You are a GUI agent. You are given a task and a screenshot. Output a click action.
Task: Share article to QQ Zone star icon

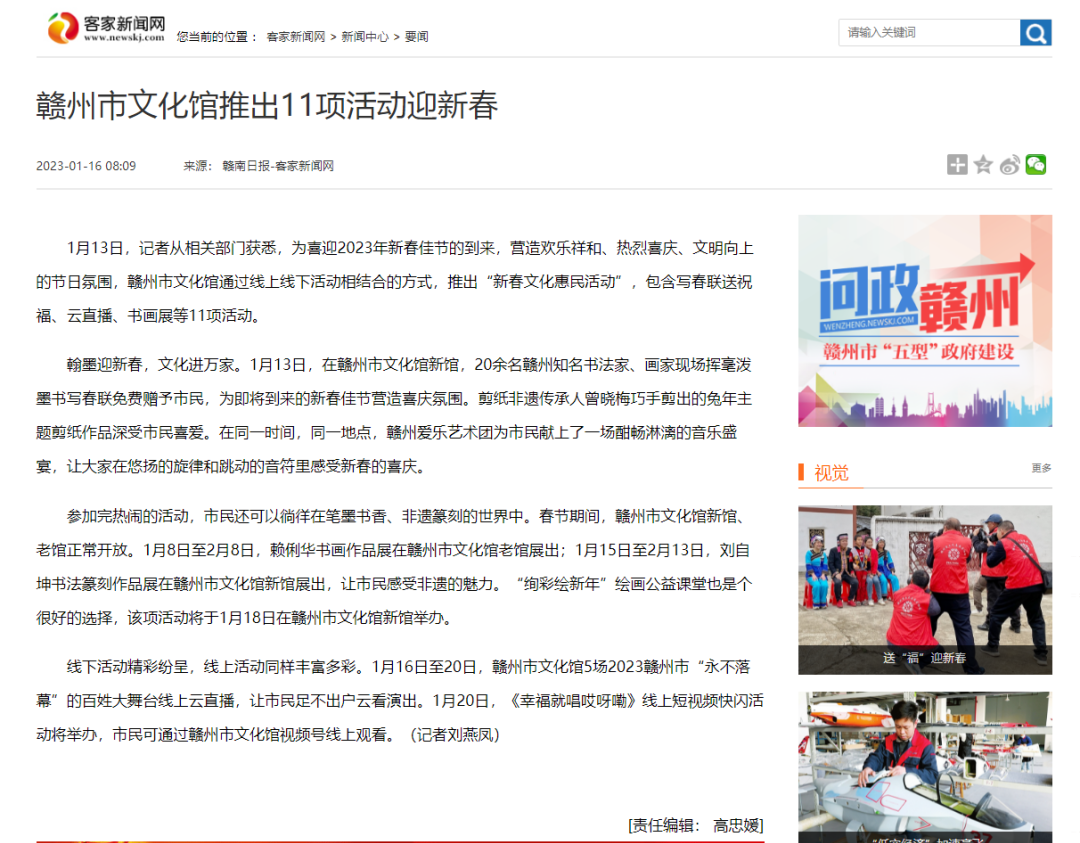pyautogui.click(x=983, y=165)
